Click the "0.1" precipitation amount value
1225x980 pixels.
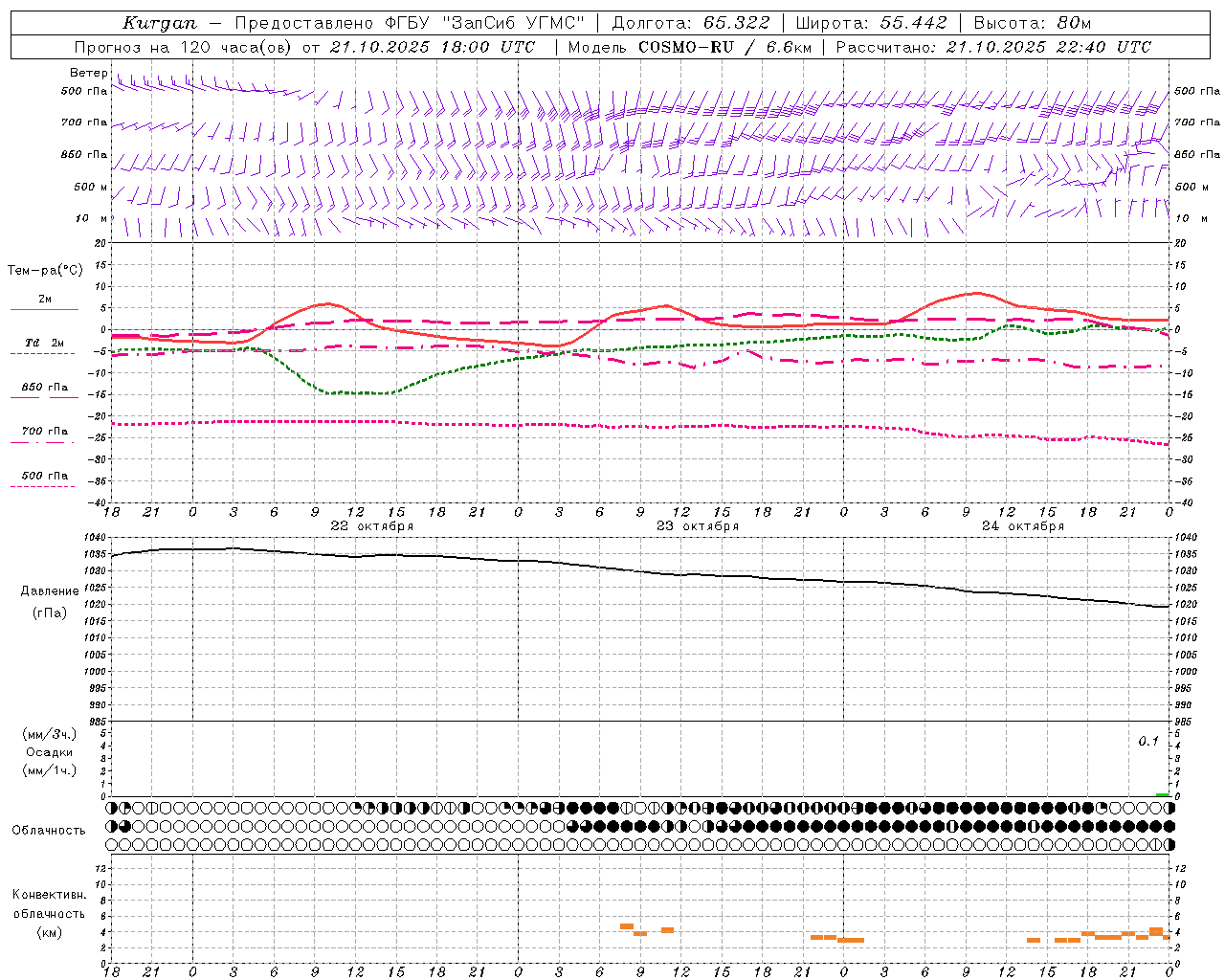click(1148, 742)
